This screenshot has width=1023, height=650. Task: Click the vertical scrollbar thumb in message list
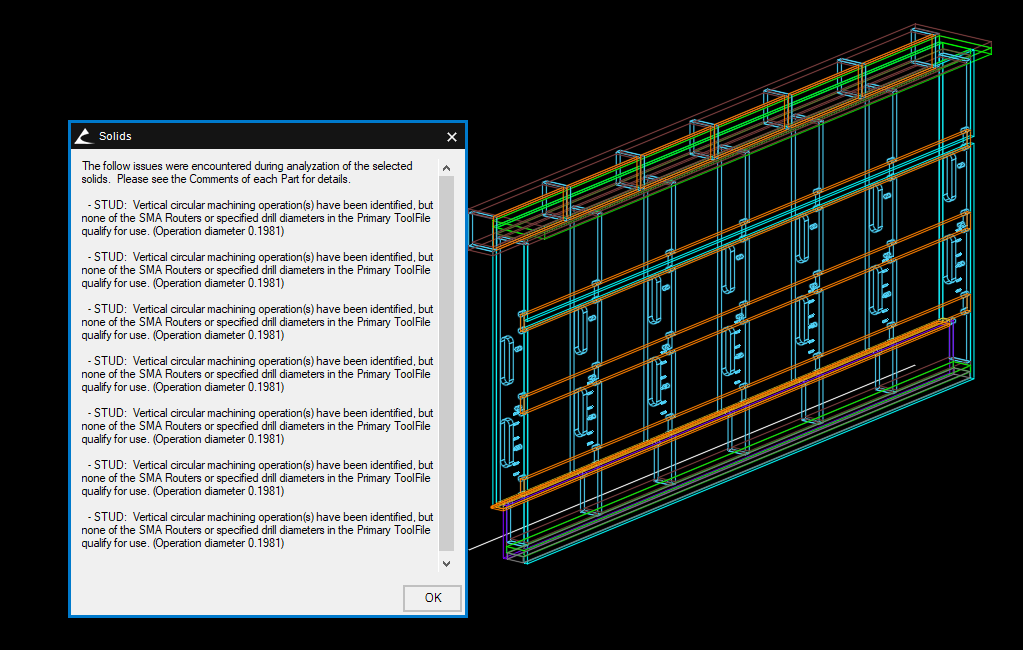point(446,363)
